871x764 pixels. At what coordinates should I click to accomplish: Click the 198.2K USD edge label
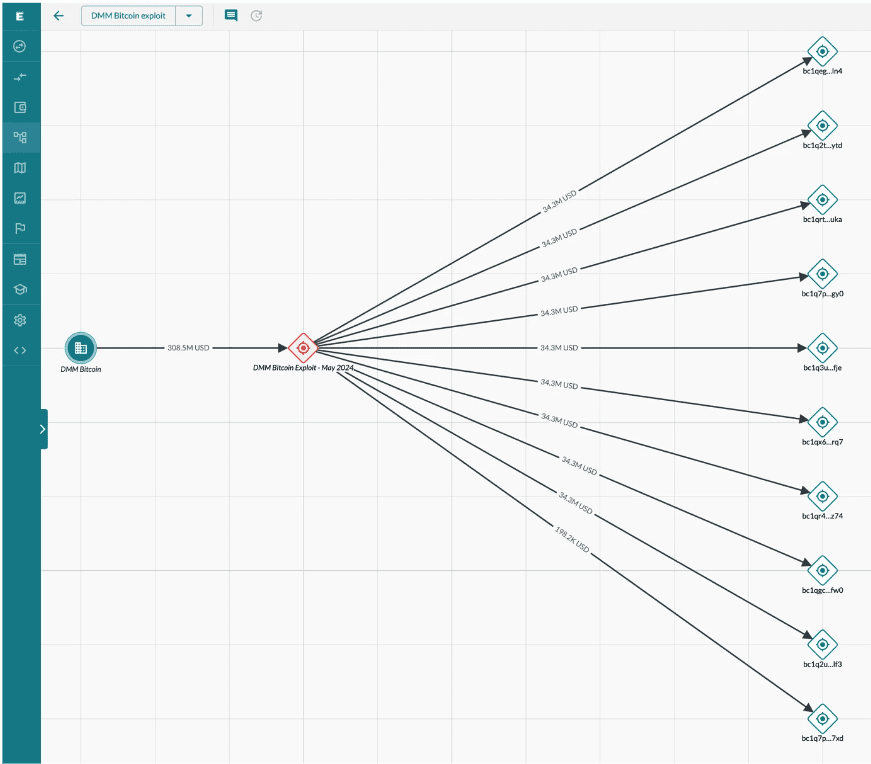(572, 539)
